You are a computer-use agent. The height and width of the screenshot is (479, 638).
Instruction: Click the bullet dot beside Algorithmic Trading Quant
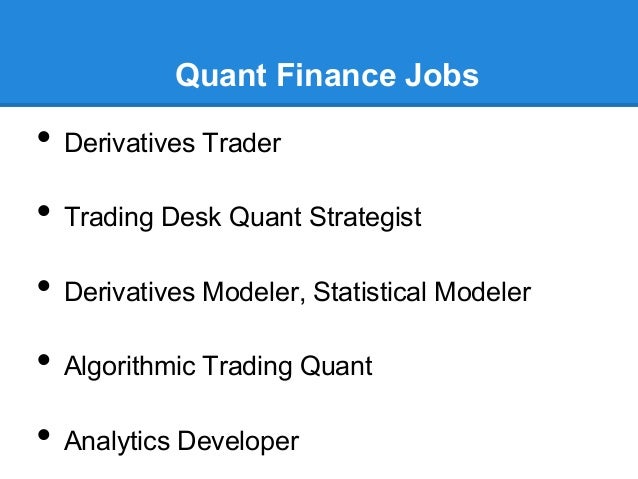tap(44, 360)
